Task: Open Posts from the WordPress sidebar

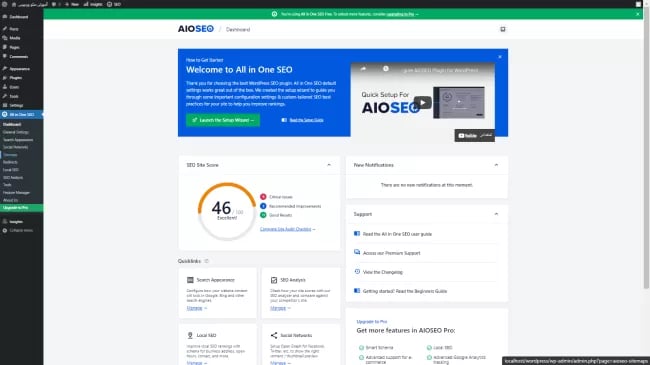Action: click(x=14, y=29)
